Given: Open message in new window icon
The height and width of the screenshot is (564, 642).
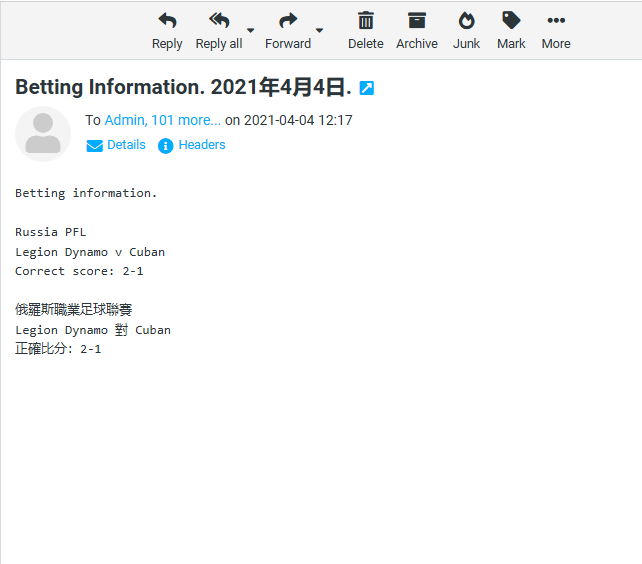Looking at the screenshot, I should pyautogui.click(x=366, y=88).
